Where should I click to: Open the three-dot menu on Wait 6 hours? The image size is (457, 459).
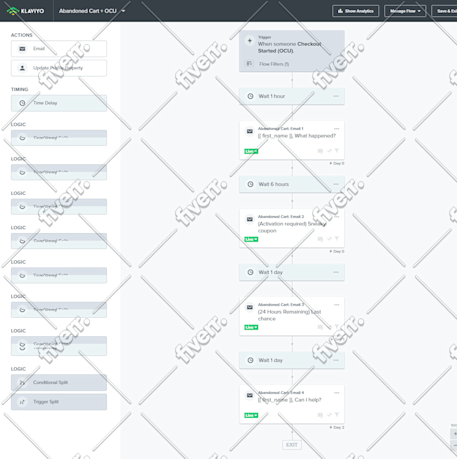(x=336, y=184)
